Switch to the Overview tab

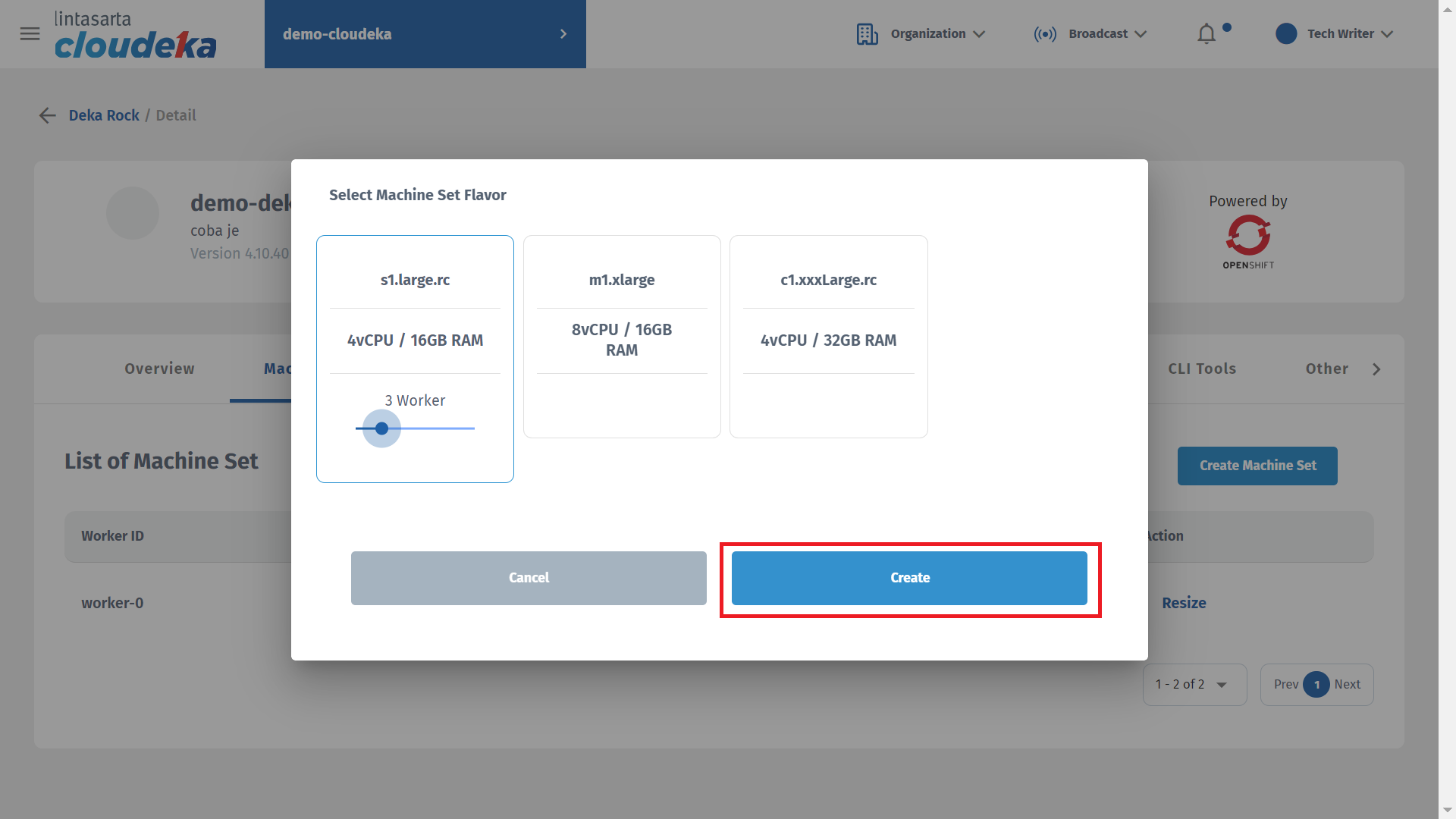click(x=159, y=369)
